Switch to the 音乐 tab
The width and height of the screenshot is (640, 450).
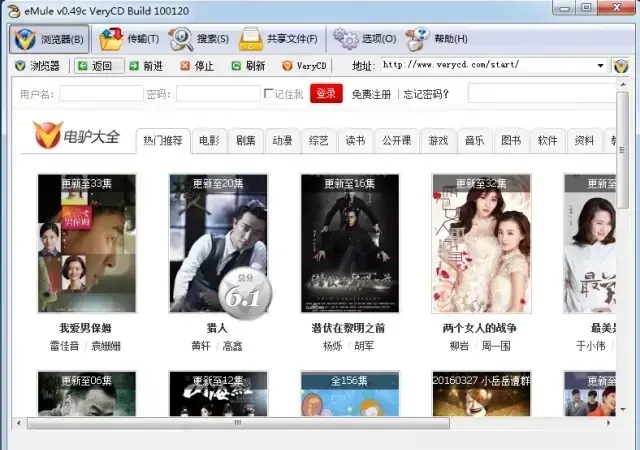coord(475,141)
